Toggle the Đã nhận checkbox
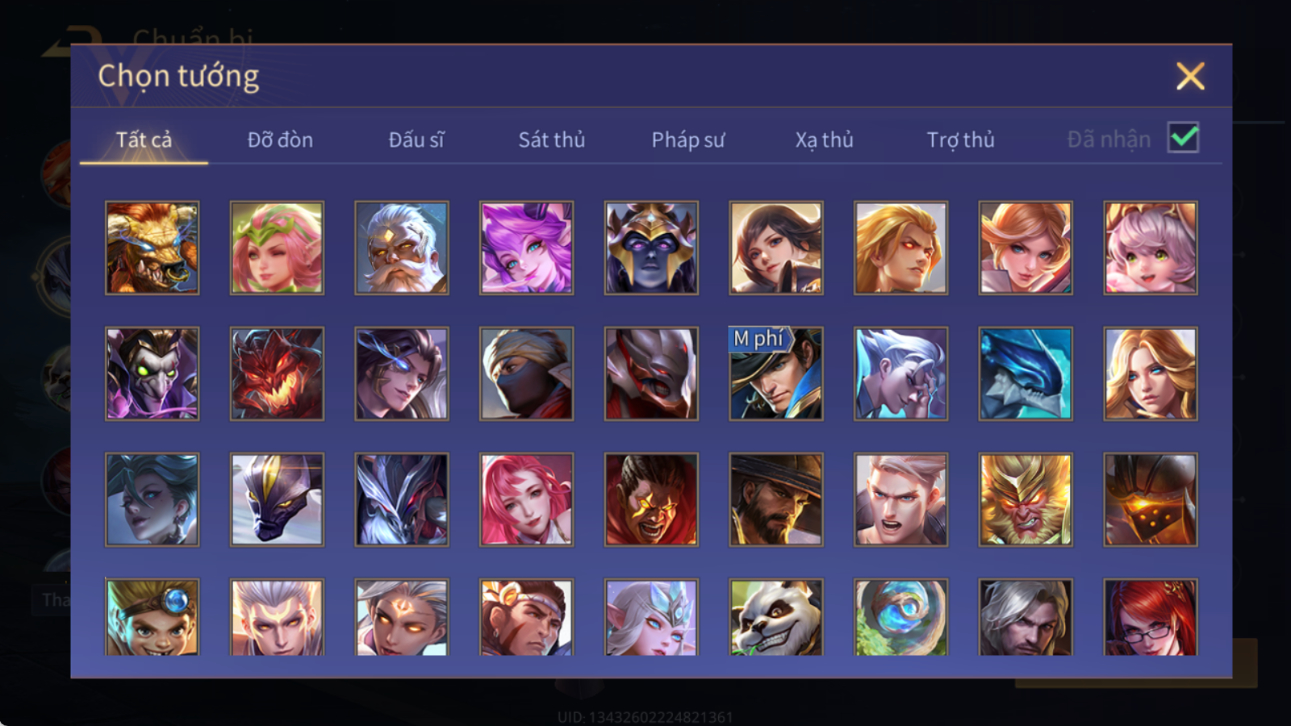The height and width of the screenshot is (726, 1291). click(x=1183, y=138)
